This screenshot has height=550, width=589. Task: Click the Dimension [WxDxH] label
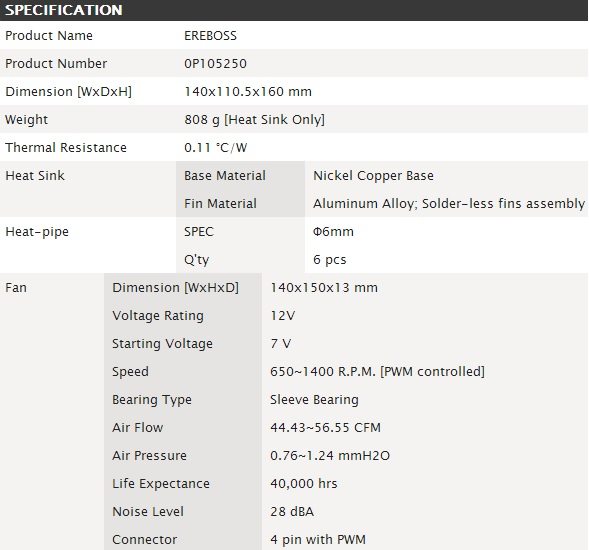coord(68,92)
